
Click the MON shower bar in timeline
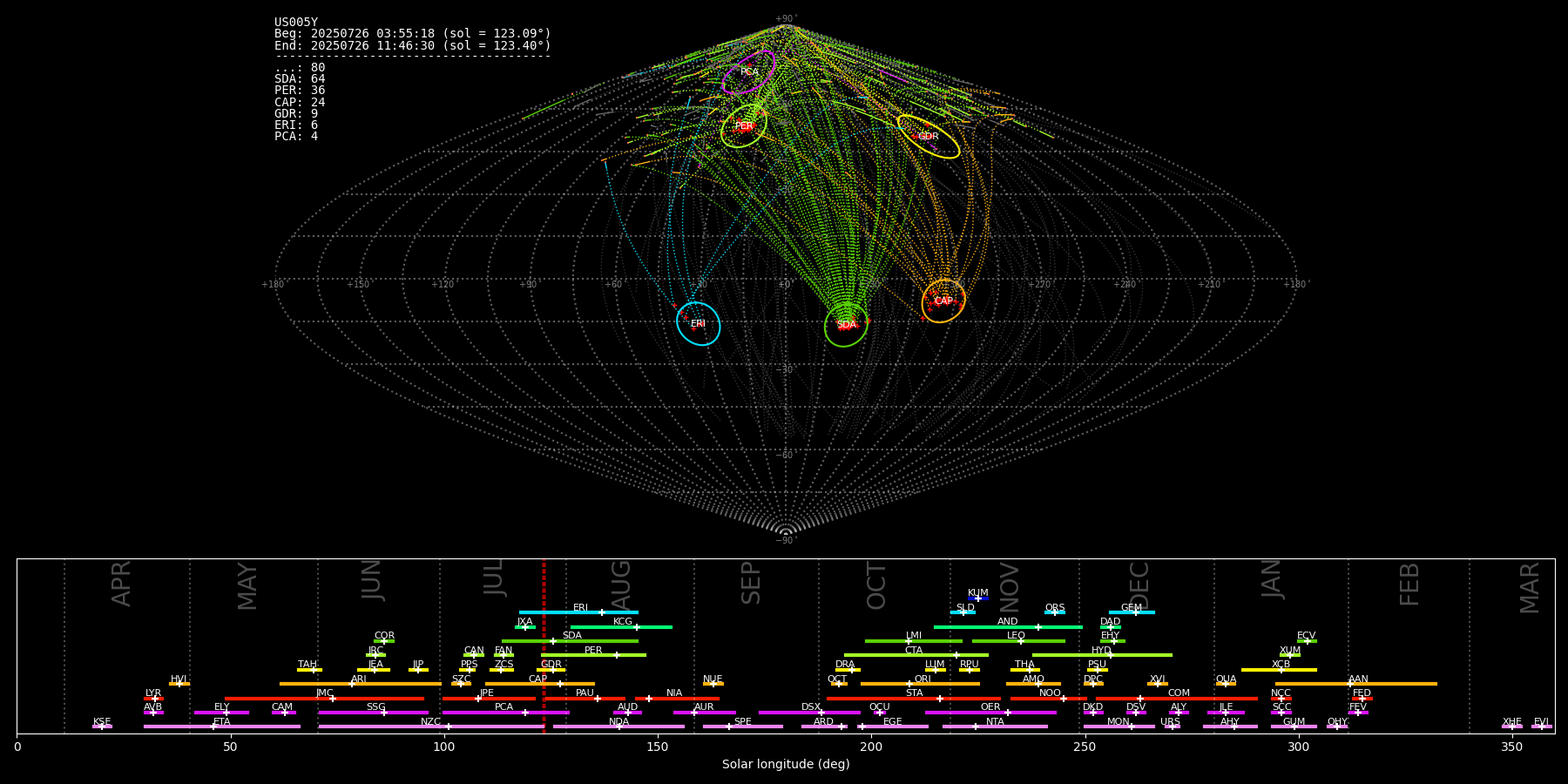[1119, 727]
